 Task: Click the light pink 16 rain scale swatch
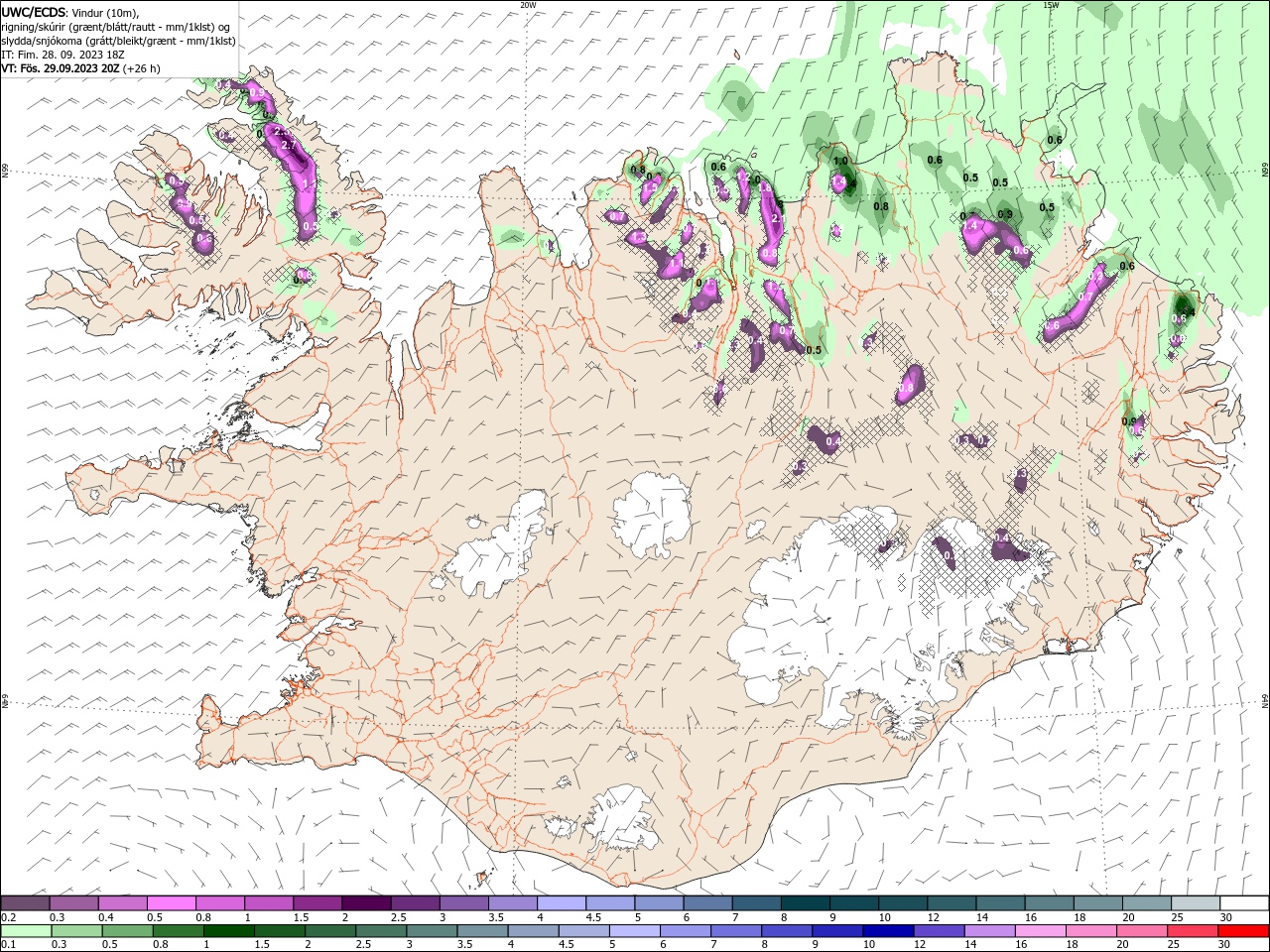click(x=1042, y=931)
